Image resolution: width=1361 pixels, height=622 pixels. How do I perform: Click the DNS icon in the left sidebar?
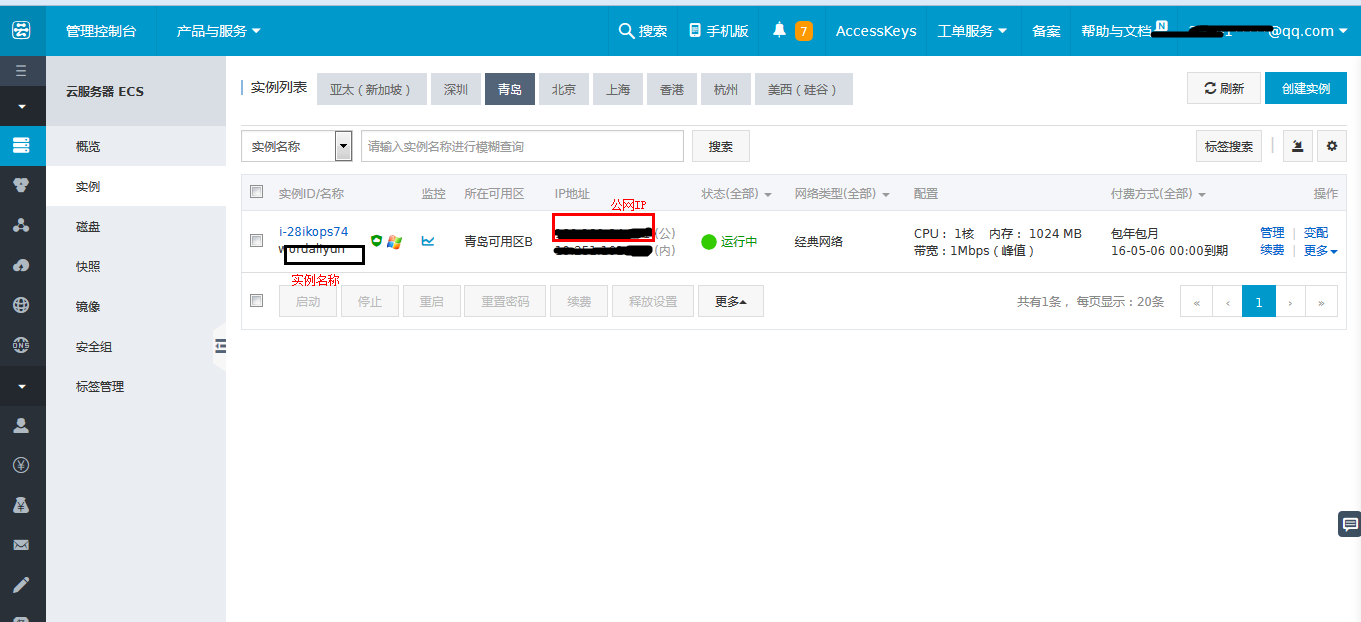22,345
